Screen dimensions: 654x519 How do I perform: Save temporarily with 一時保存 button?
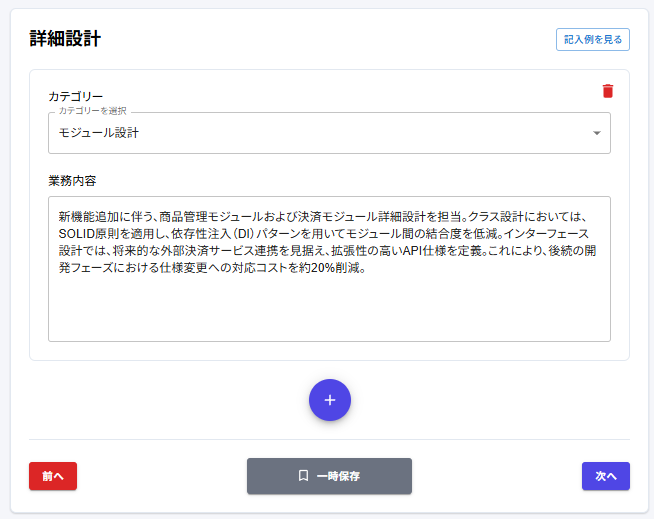(x=329, y=476)
